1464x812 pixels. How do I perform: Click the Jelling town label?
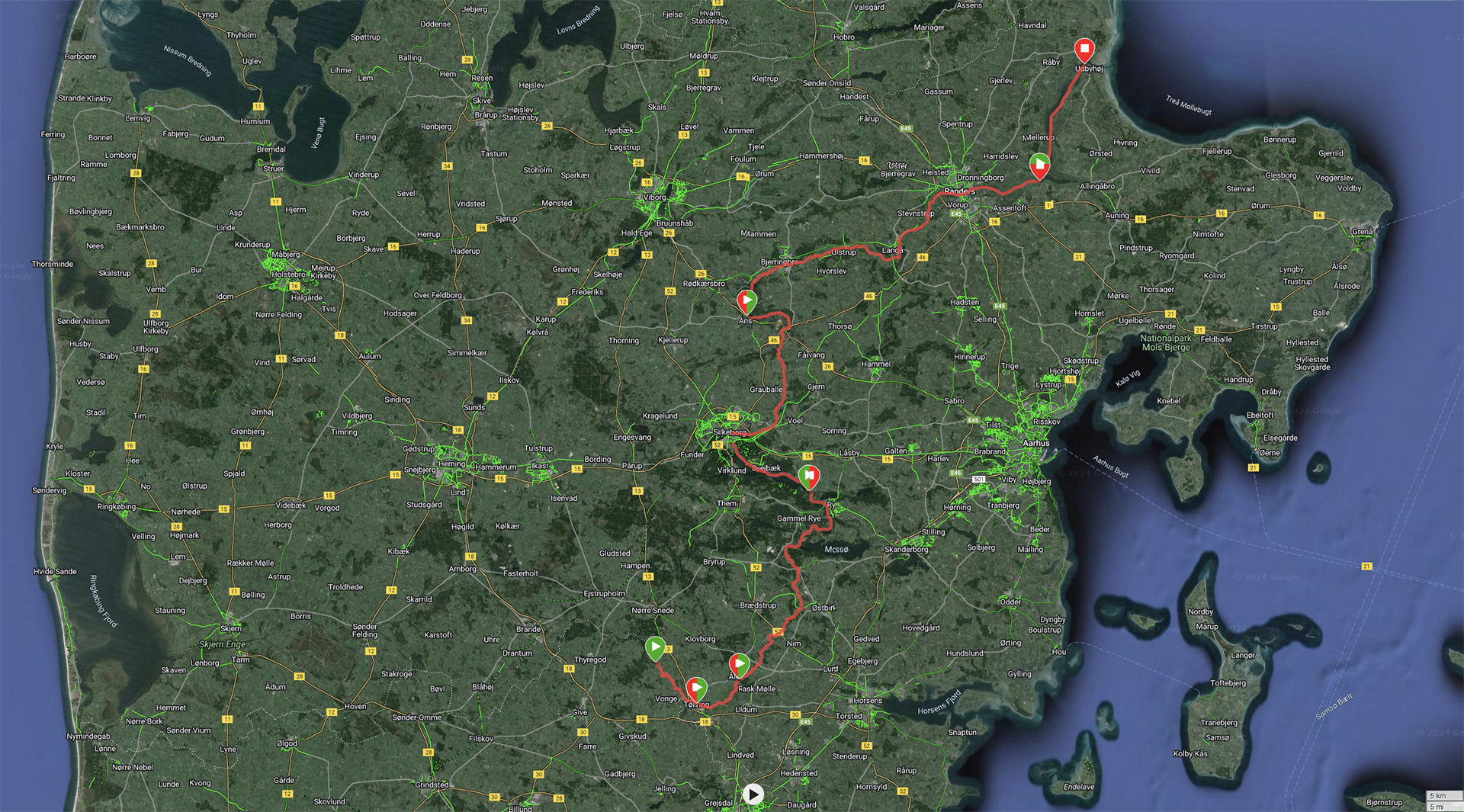[664, 788]
